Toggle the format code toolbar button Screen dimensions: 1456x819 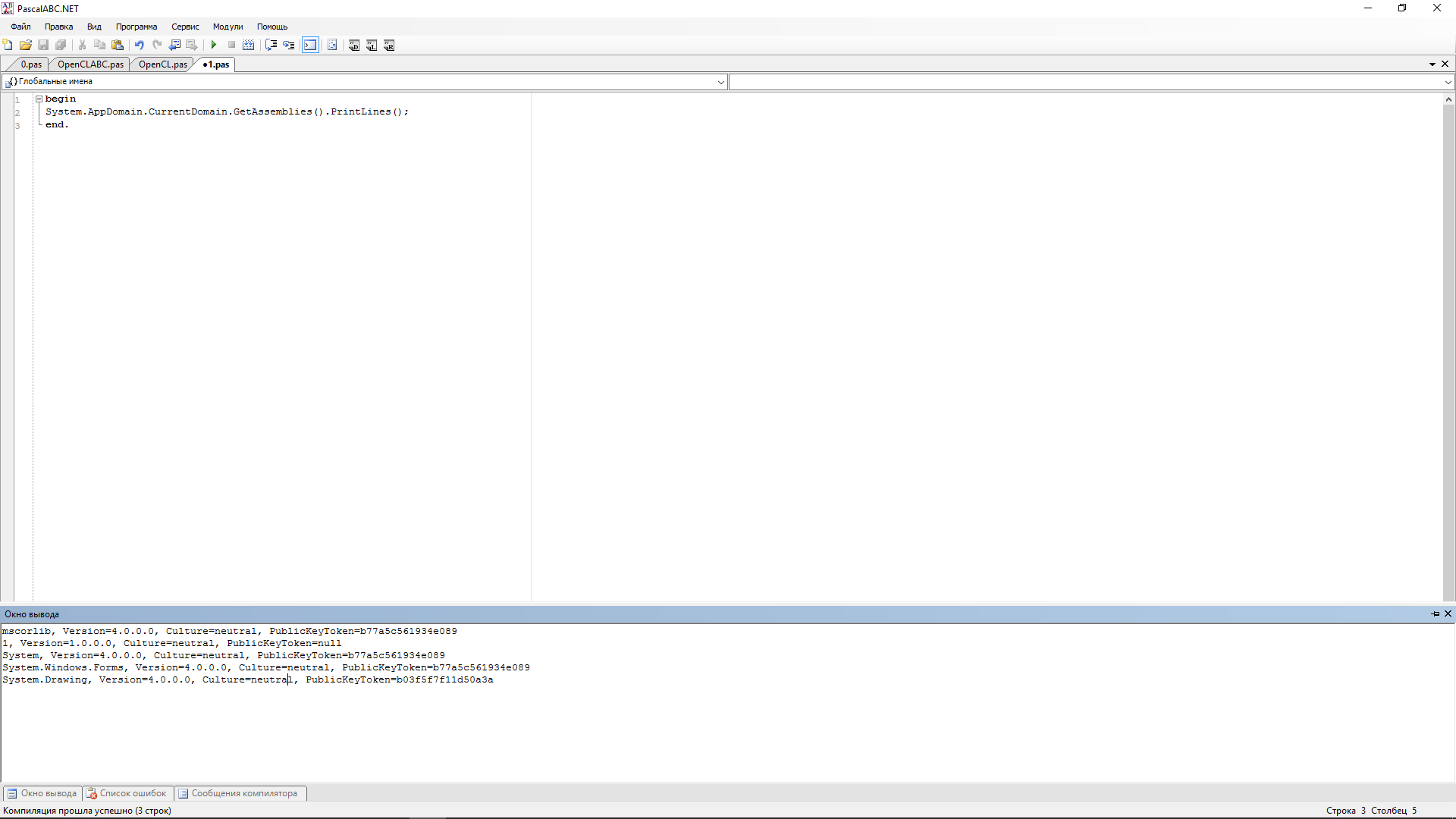click(x=332, y=45)
